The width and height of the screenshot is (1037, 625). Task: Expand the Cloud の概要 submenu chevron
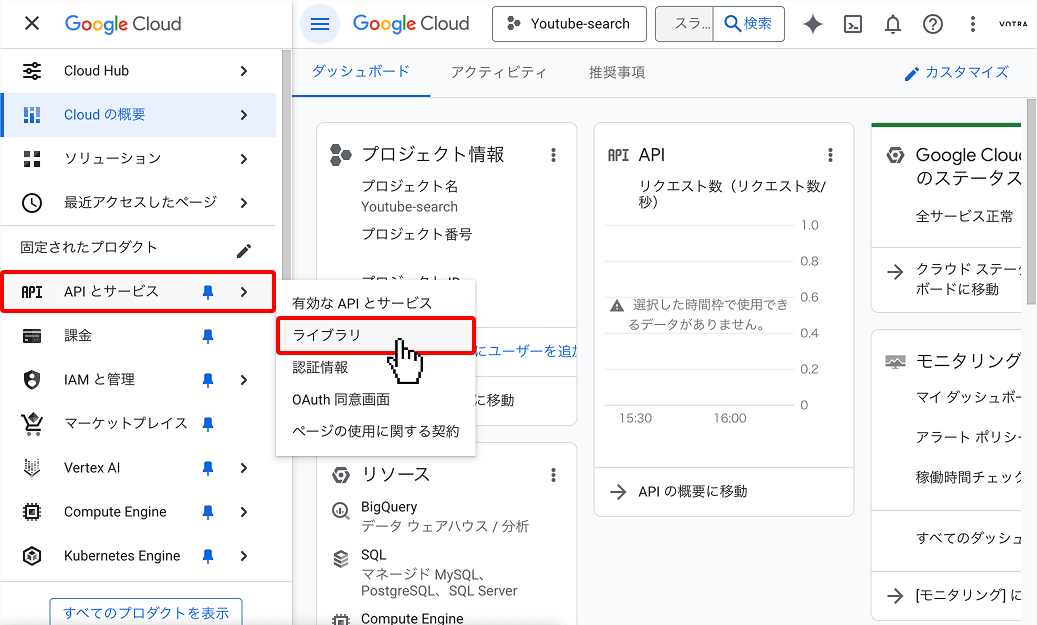244,115
